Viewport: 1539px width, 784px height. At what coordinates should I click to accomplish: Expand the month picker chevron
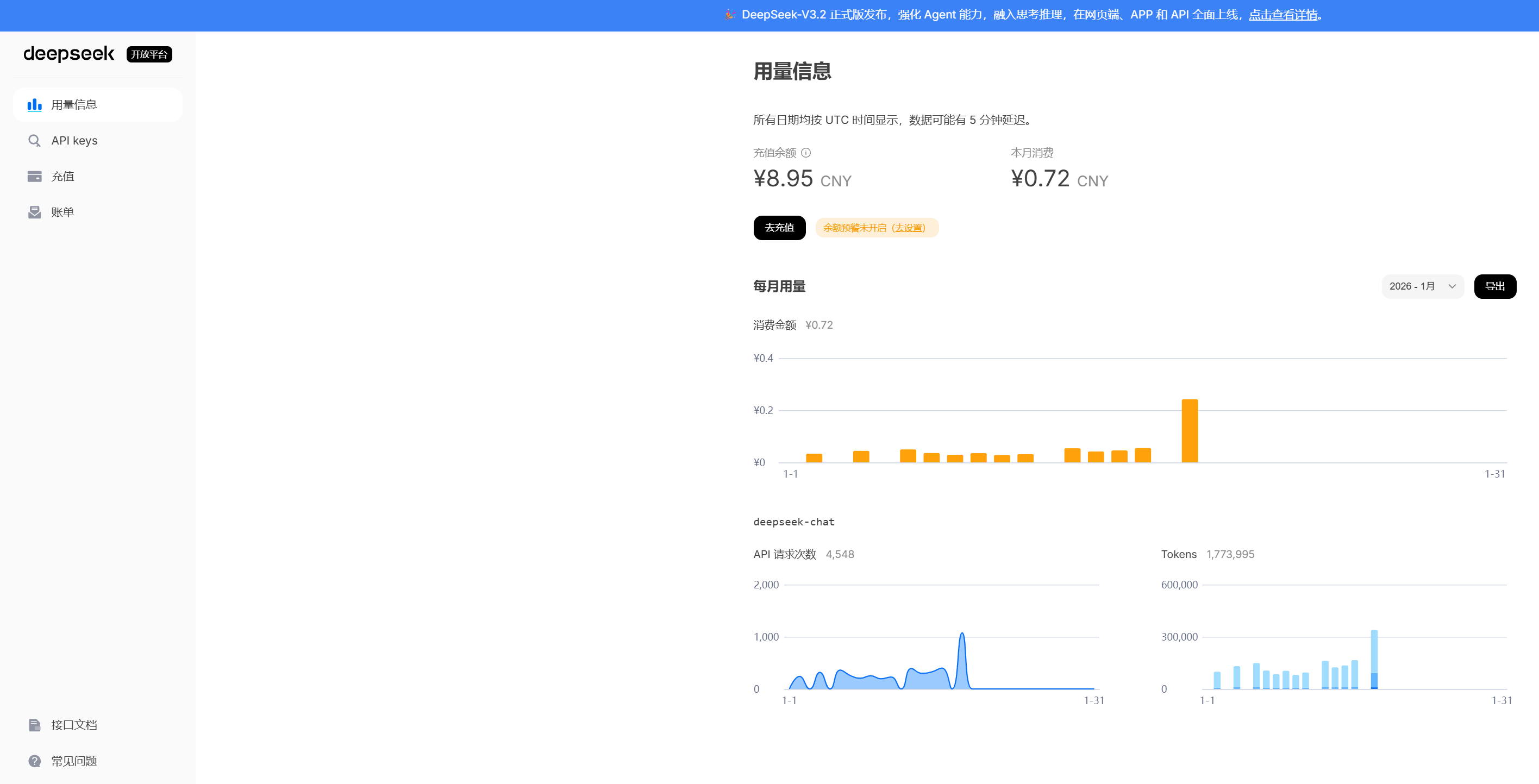pyautogui.click(x=1452, y=286)
